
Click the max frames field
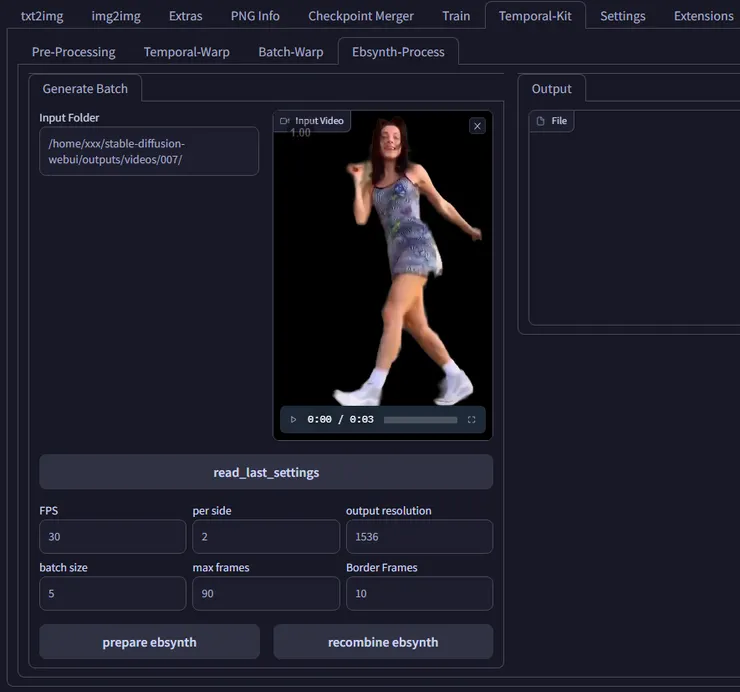point(266,594)
